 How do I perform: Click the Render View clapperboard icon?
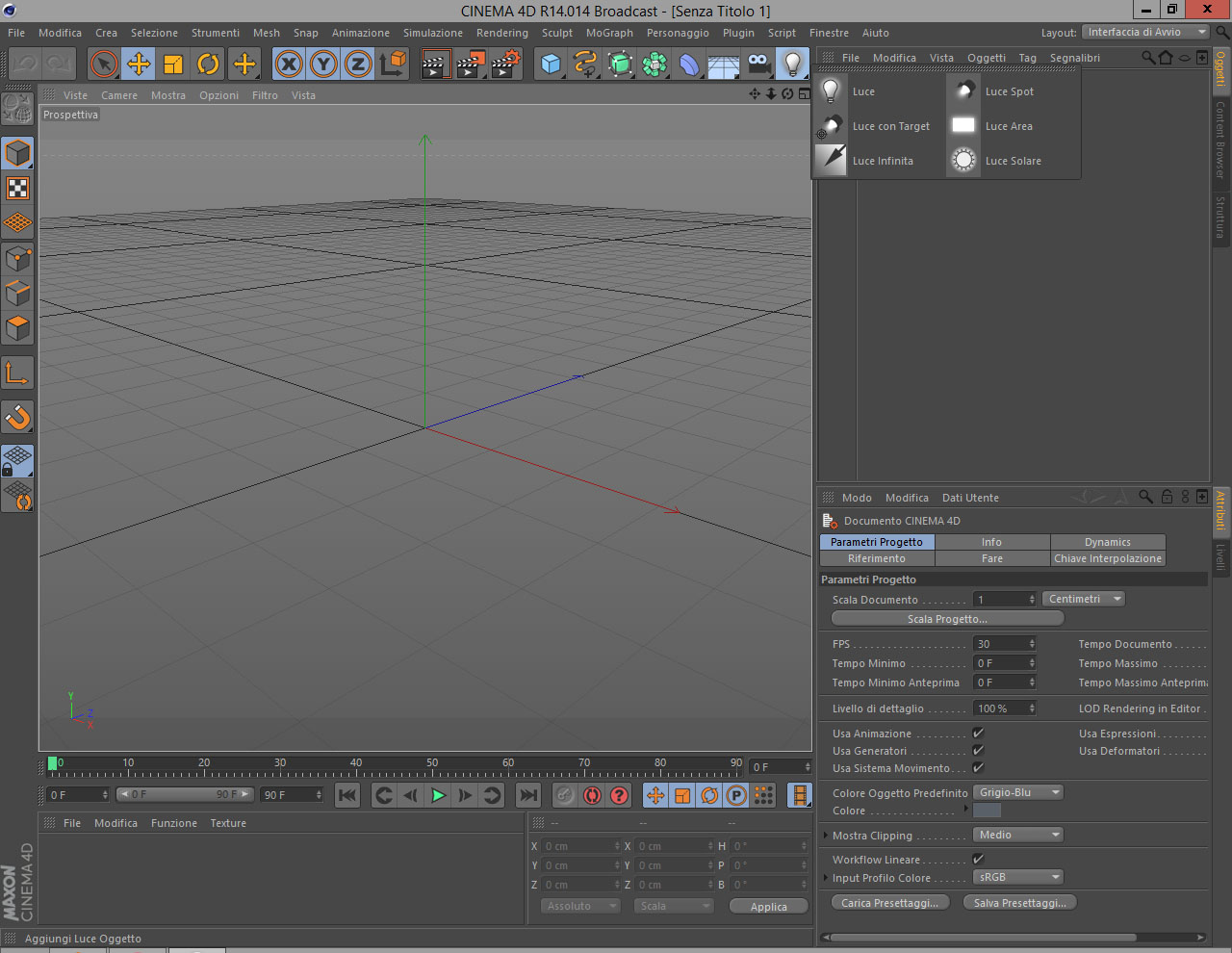(x=436, y=64)
